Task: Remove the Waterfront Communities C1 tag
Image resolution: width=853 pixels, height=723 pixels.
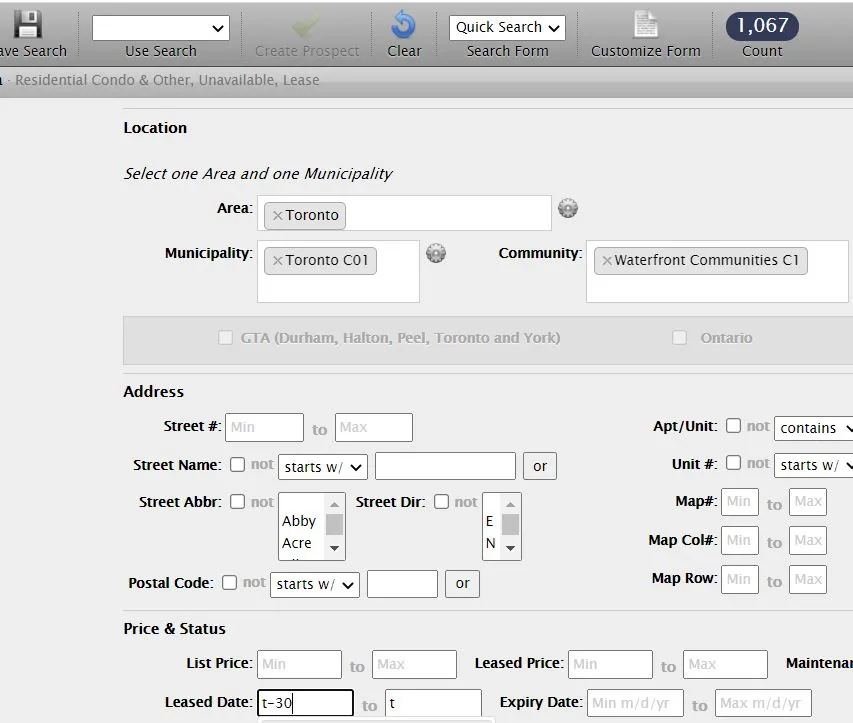Action: [607, 261]
